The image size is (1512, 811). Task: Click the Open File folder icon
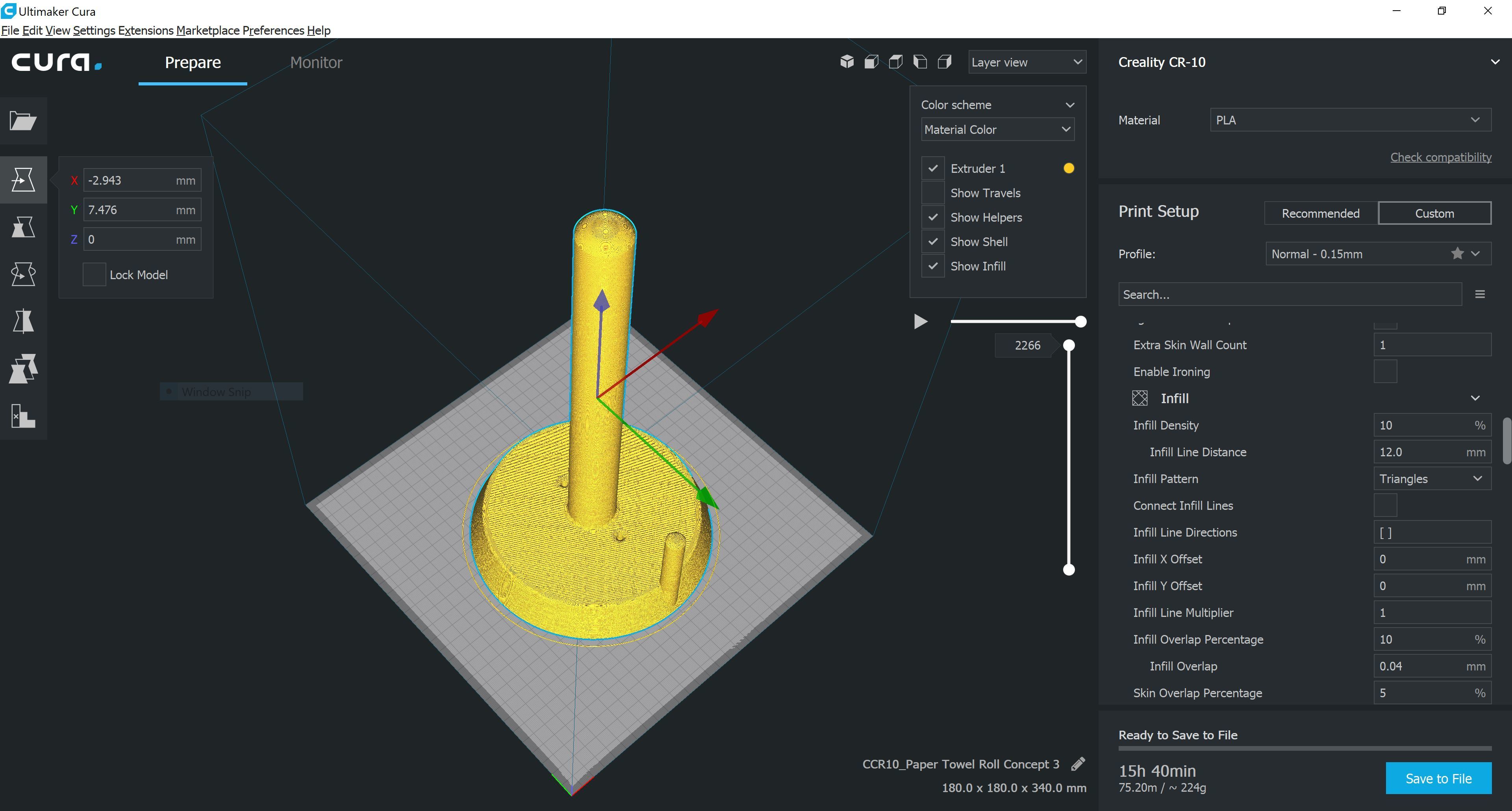click(23, 121)
